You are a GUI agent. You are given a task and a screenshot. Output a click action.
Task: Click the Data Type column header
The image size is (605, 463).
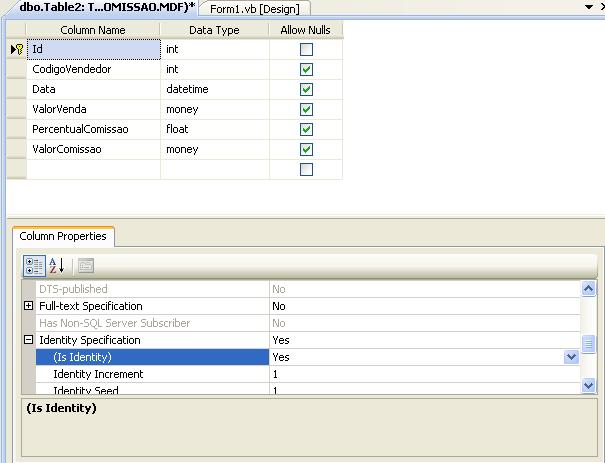214,30
